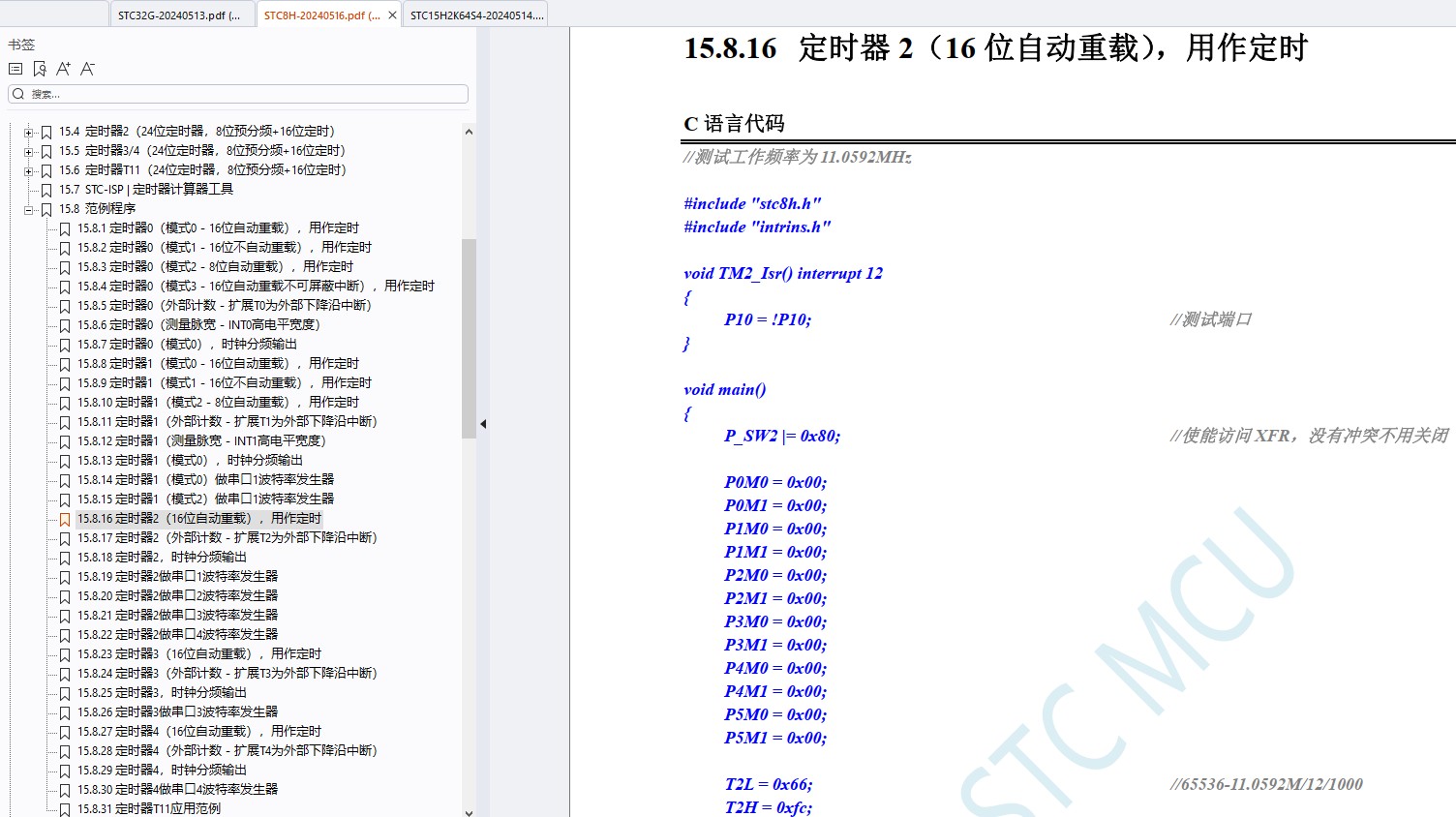Click the bookmark icon beside 15.8.31 定时器T11应用范例
1456x817 pixels.
pos(65,809)
